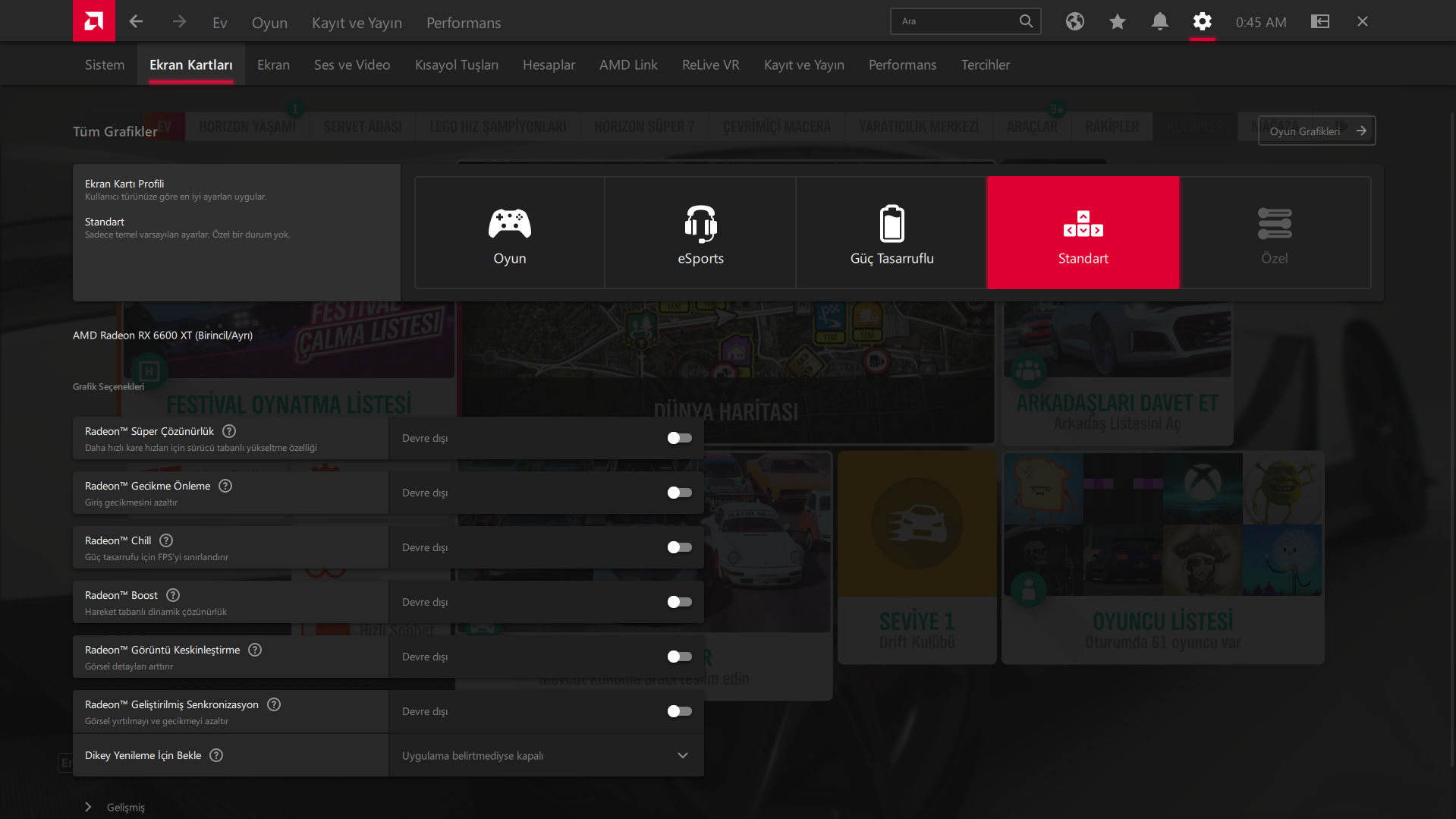Select the Oyun gamepad profile
This screenshot has width=1456, height=819.
pos(510,232)
